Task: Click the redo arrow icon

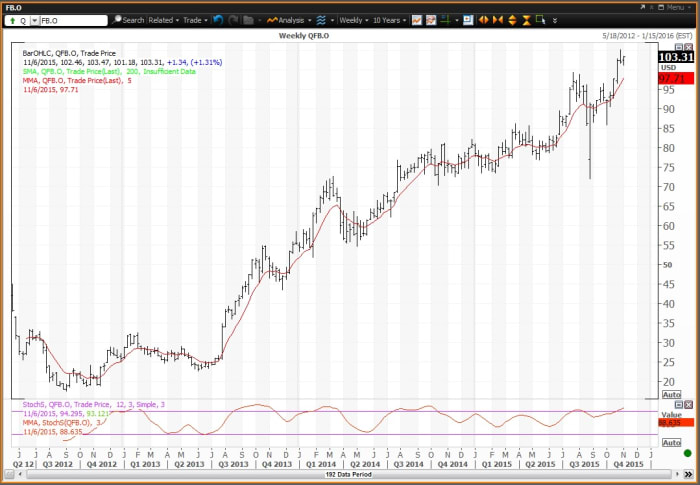Action: coord(233,20)
